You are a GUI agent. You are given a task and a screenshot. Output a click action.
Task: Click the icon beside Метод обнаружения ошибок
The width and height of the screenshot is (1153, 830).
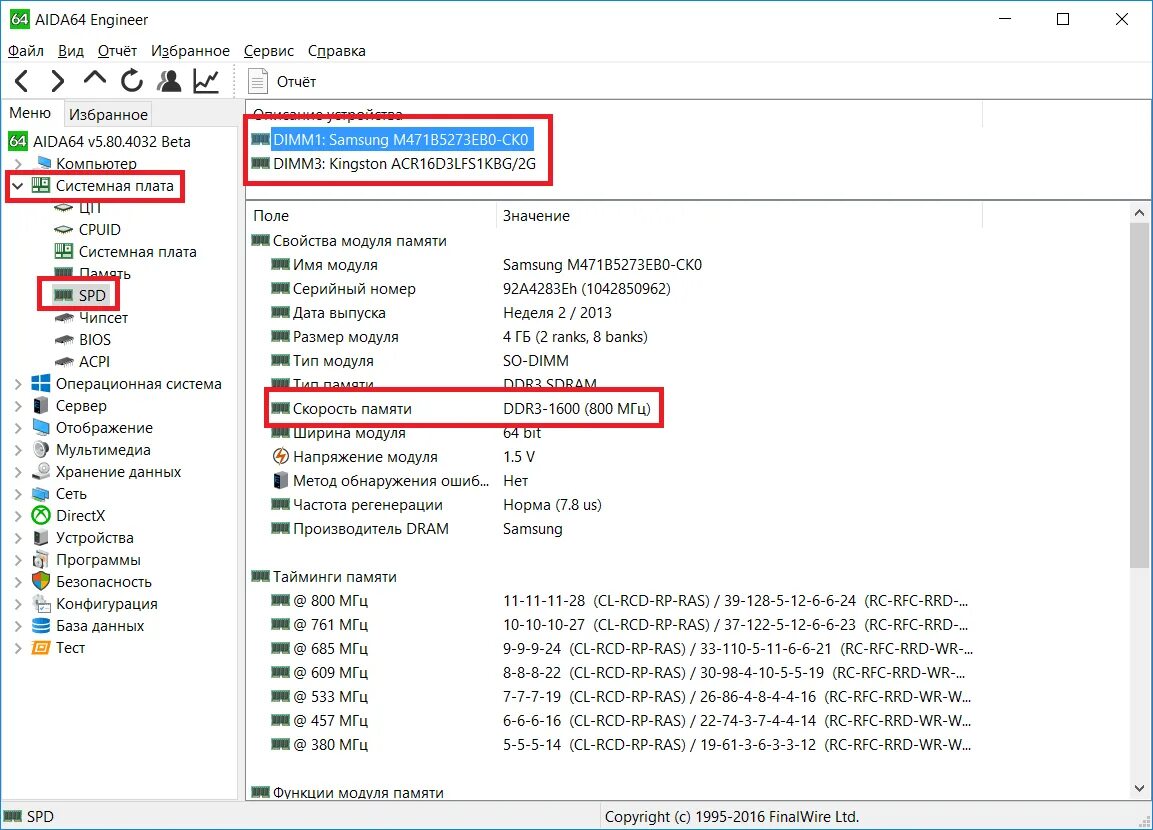[x=280, y=481]
